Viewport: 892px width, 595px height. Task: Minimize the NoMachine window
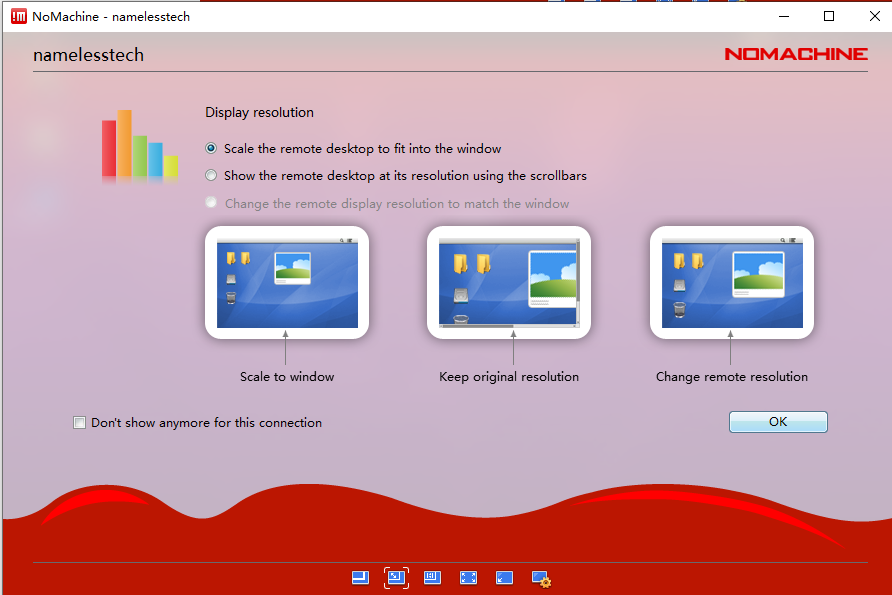[784, 16]
